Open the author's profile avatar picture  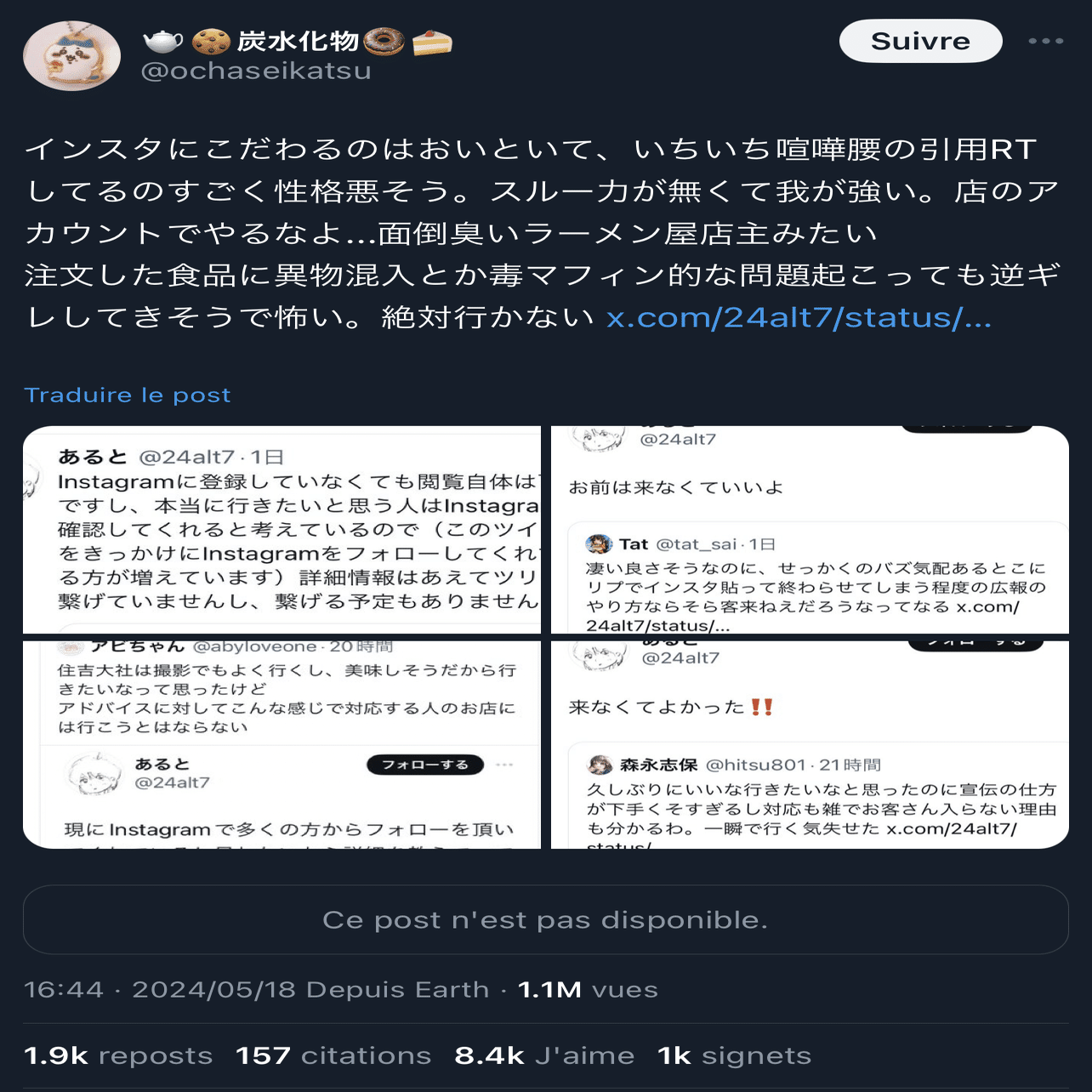pyautogui.click(x=71, y=55)
